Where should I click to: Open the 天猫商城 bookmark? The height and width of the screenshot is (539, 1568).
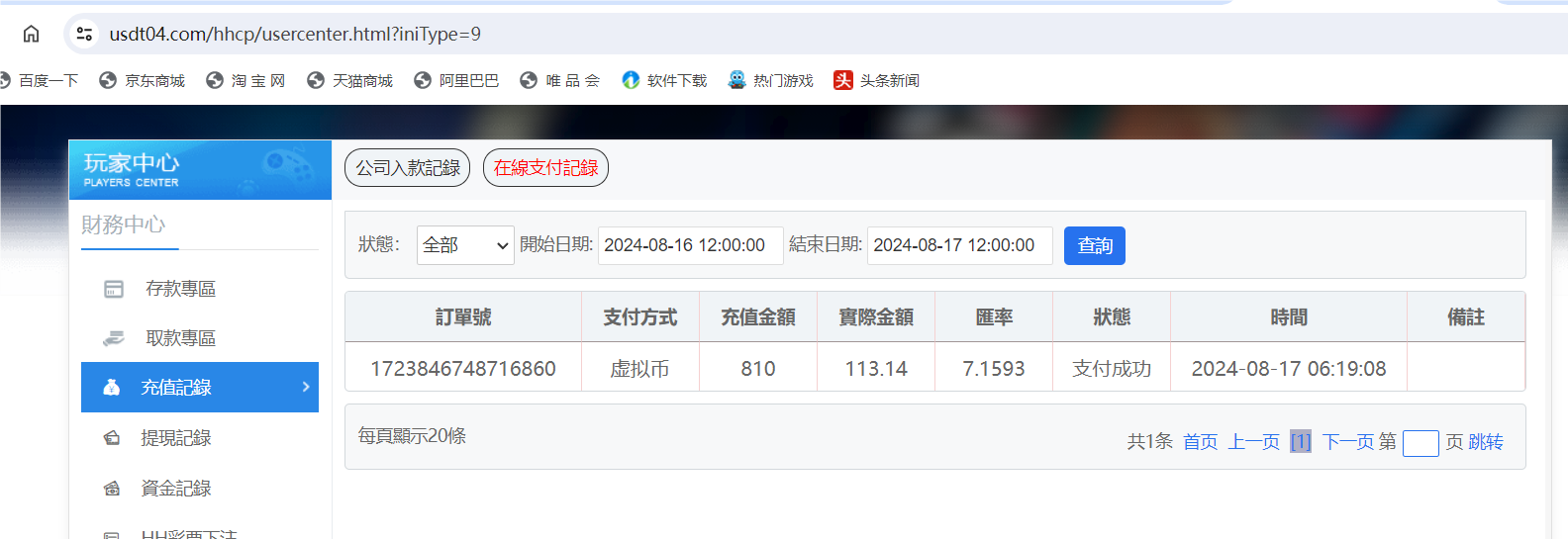pyautogui.click(x=350, y=80)
